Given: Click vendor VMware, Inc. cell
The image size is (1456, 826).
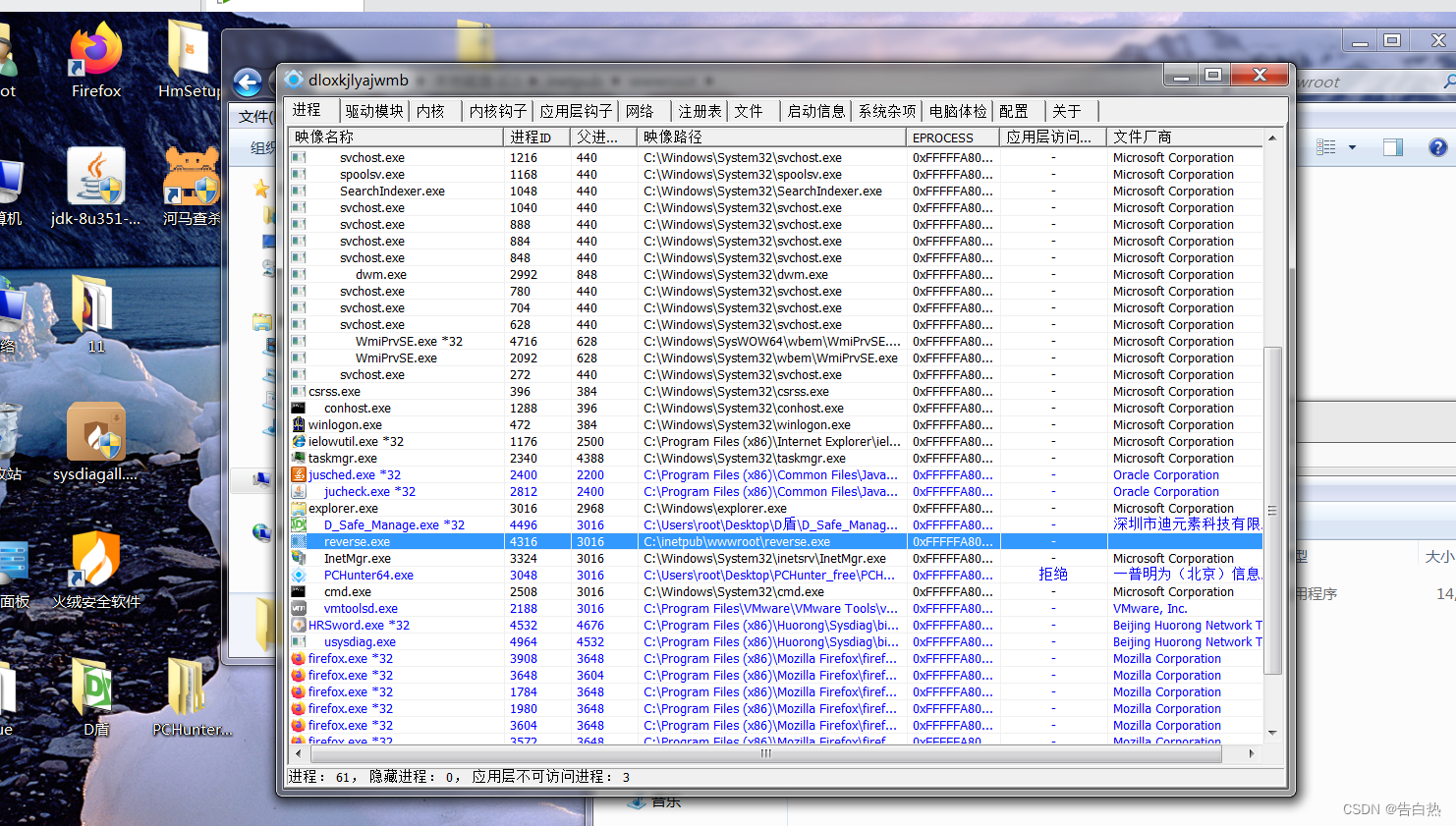Looking at the screenshot, I should click(x=1149, y=608).
